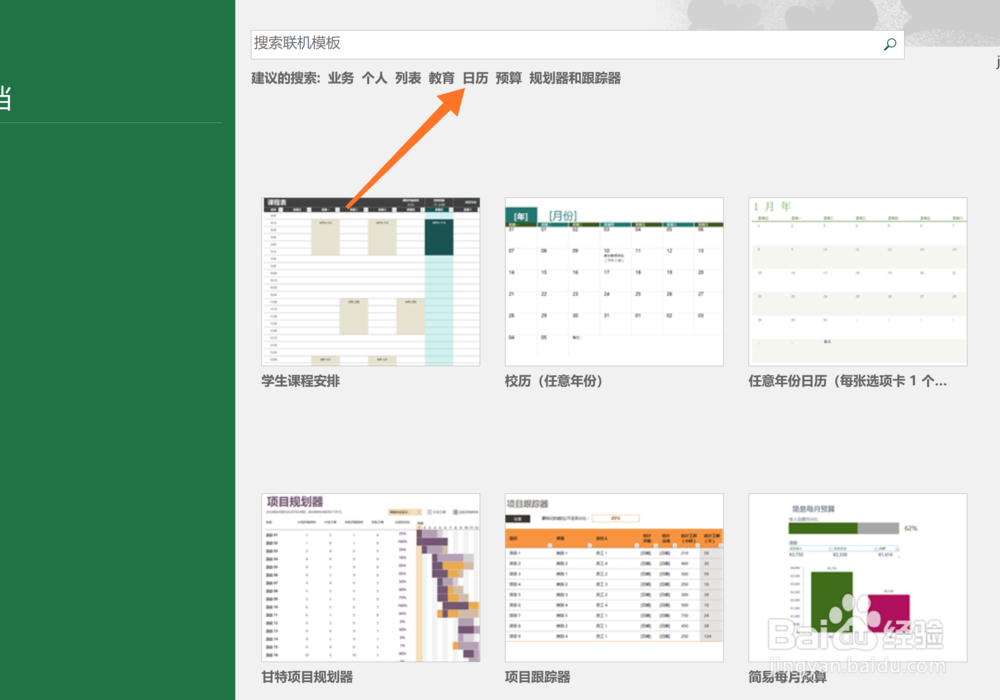Screen dimensions: 1000x700
Task: Open the 校历（任意年份）template thumbnail
Action: (614, 280)
